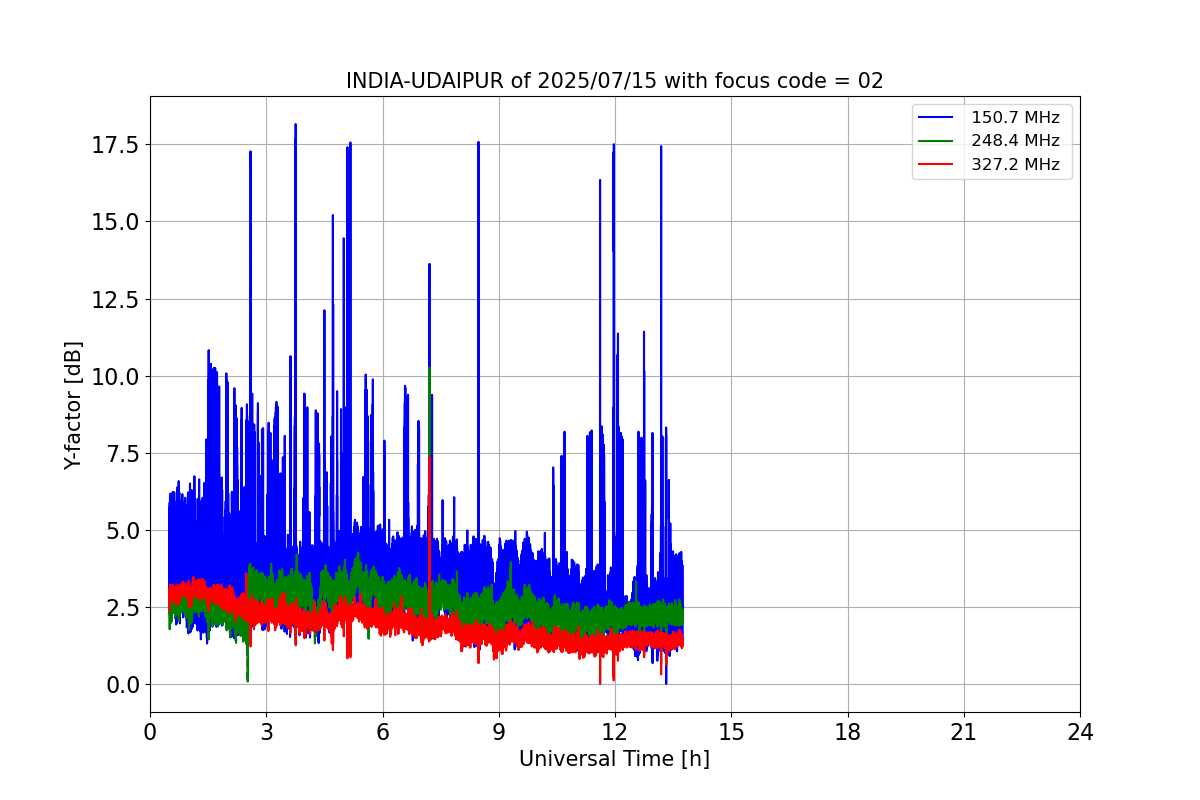Click the 12 tick on the time axis

[x=615, y=732]
